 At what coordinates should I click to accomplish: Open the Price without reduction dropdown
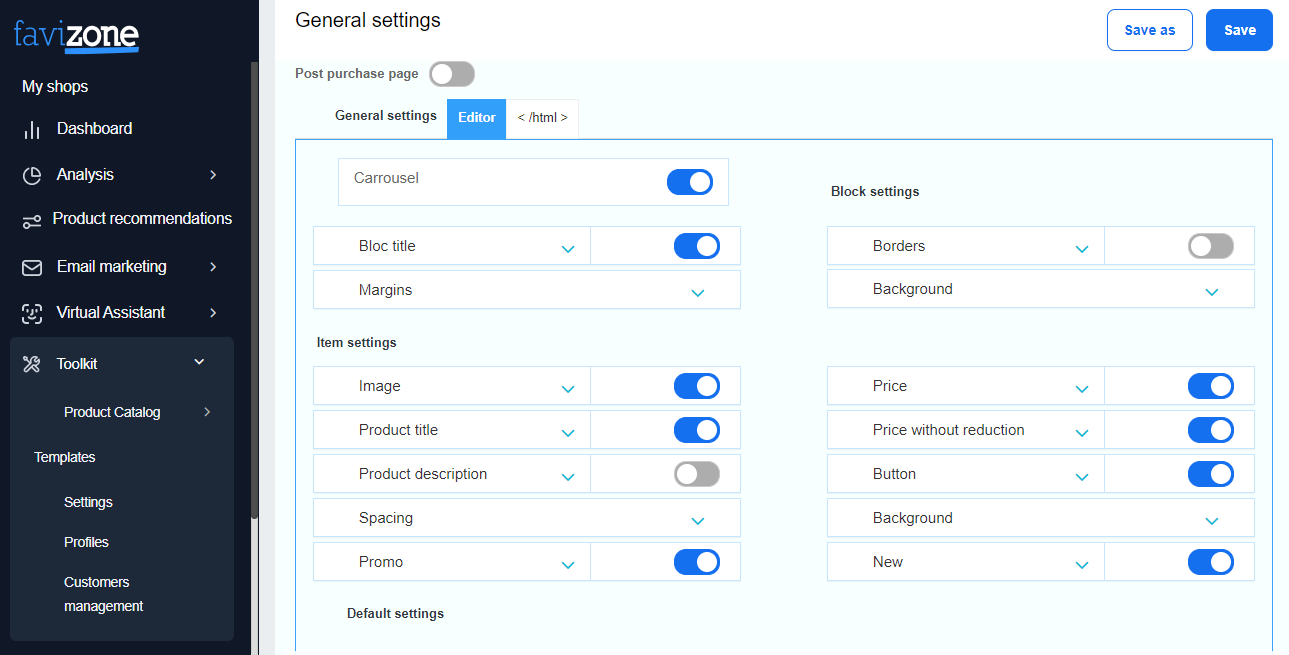(x=1082, y=432)
